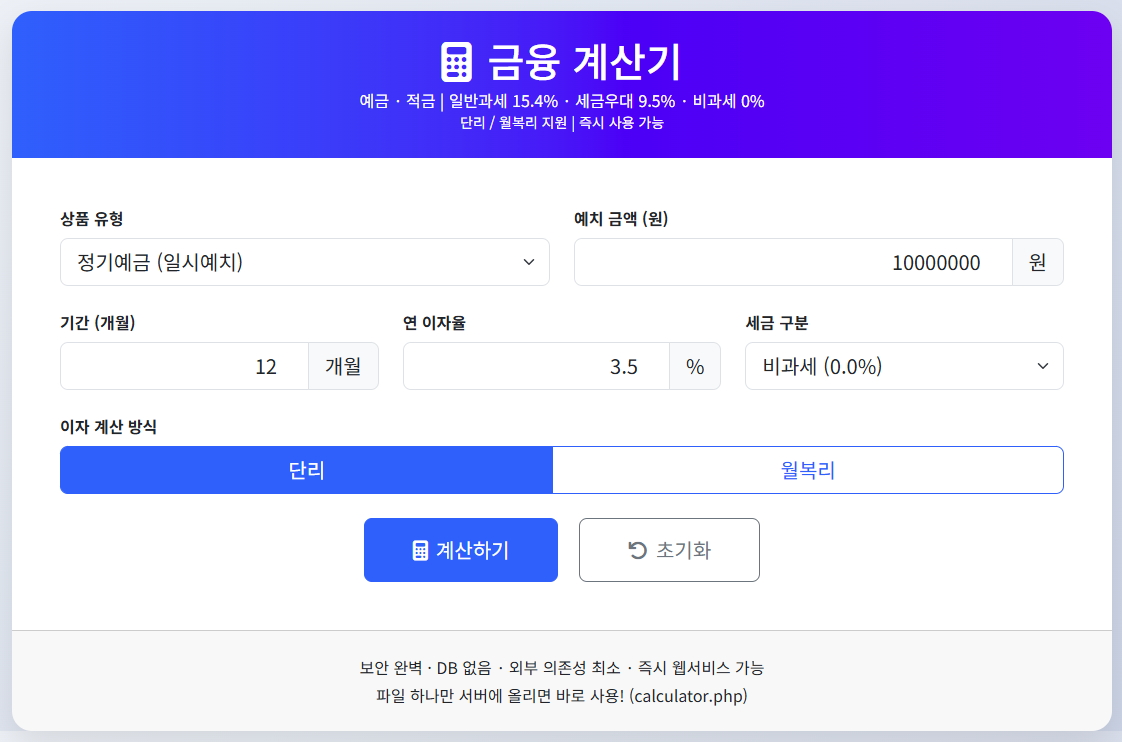The image size is (1122, 742).
Task: Click the 금융 계산기 header title
Action: 584,62
